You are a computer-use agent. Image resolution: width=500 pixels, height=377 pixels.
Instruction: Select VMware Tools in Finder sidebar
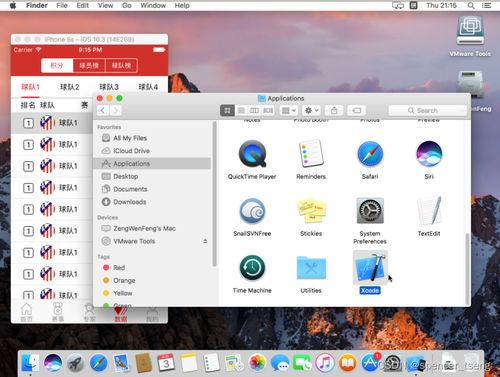click(152, 241)
